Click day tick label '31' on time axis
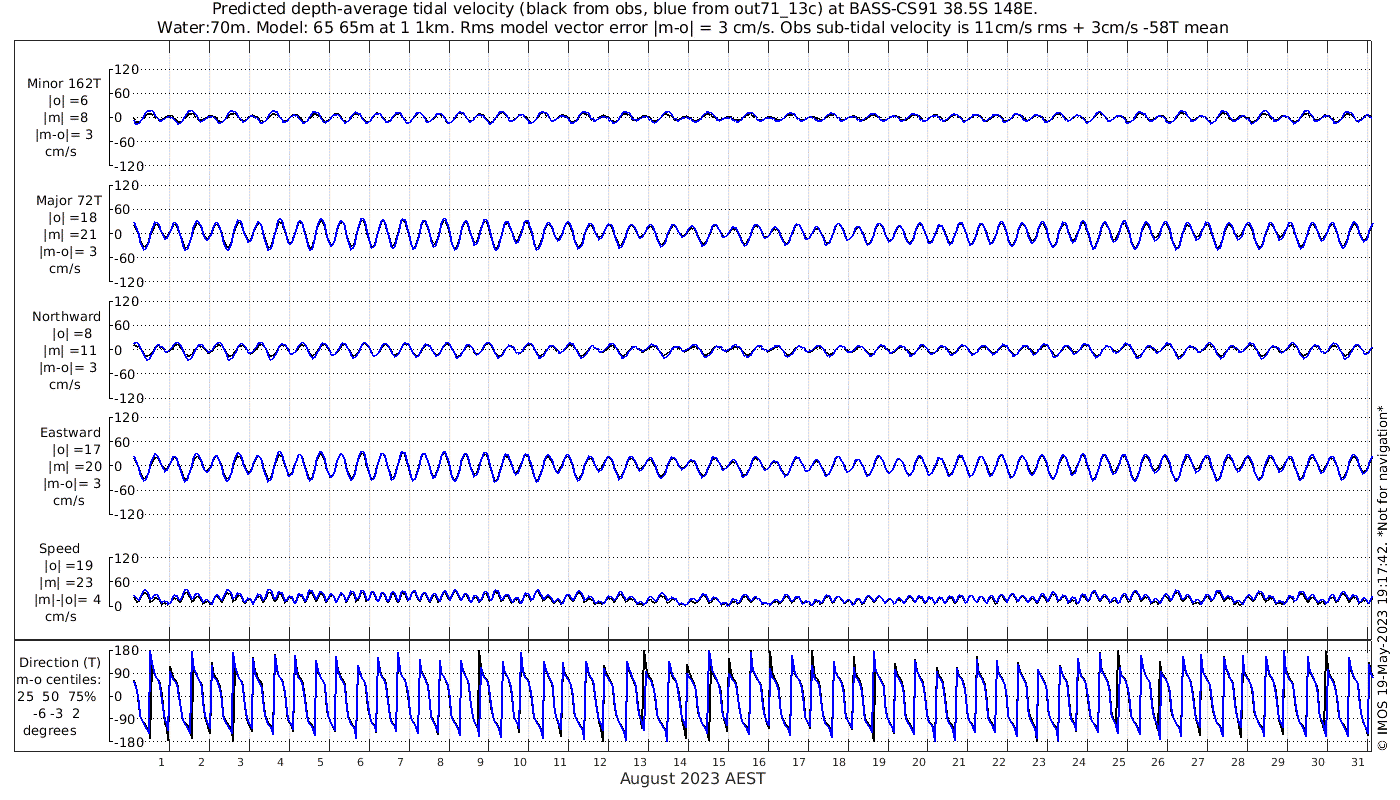The width and height of the screenshot is (1400, 800). pos(1357,762)
